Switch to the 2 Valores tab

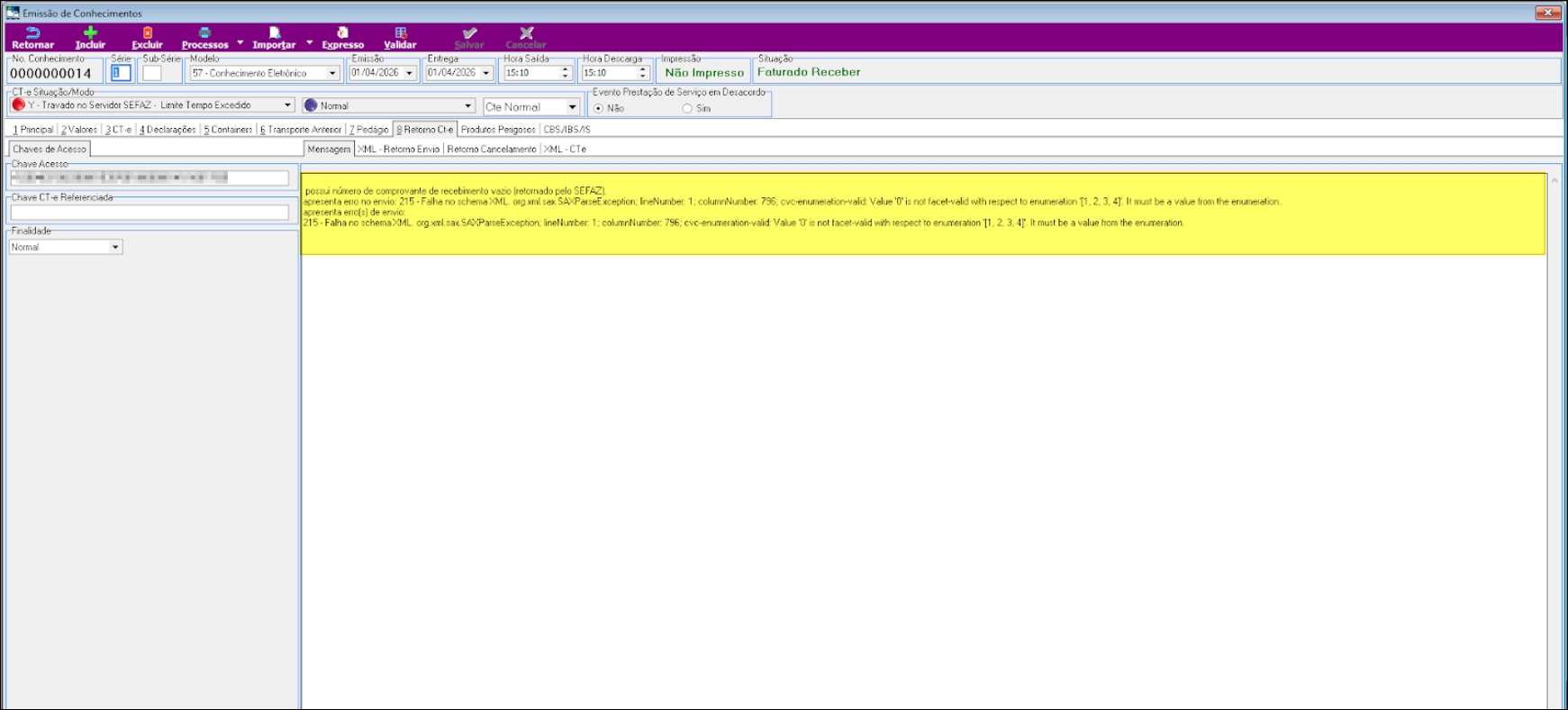pyautogui.click(x=79, y=130)
